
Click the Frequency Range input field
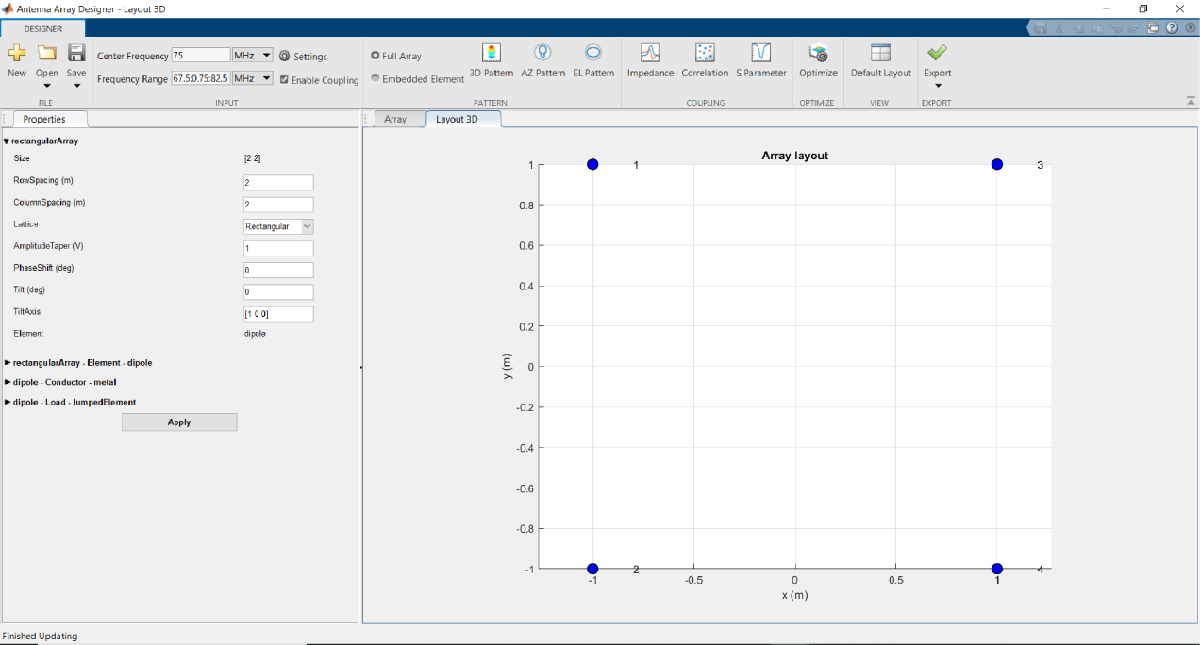(201, 77)
